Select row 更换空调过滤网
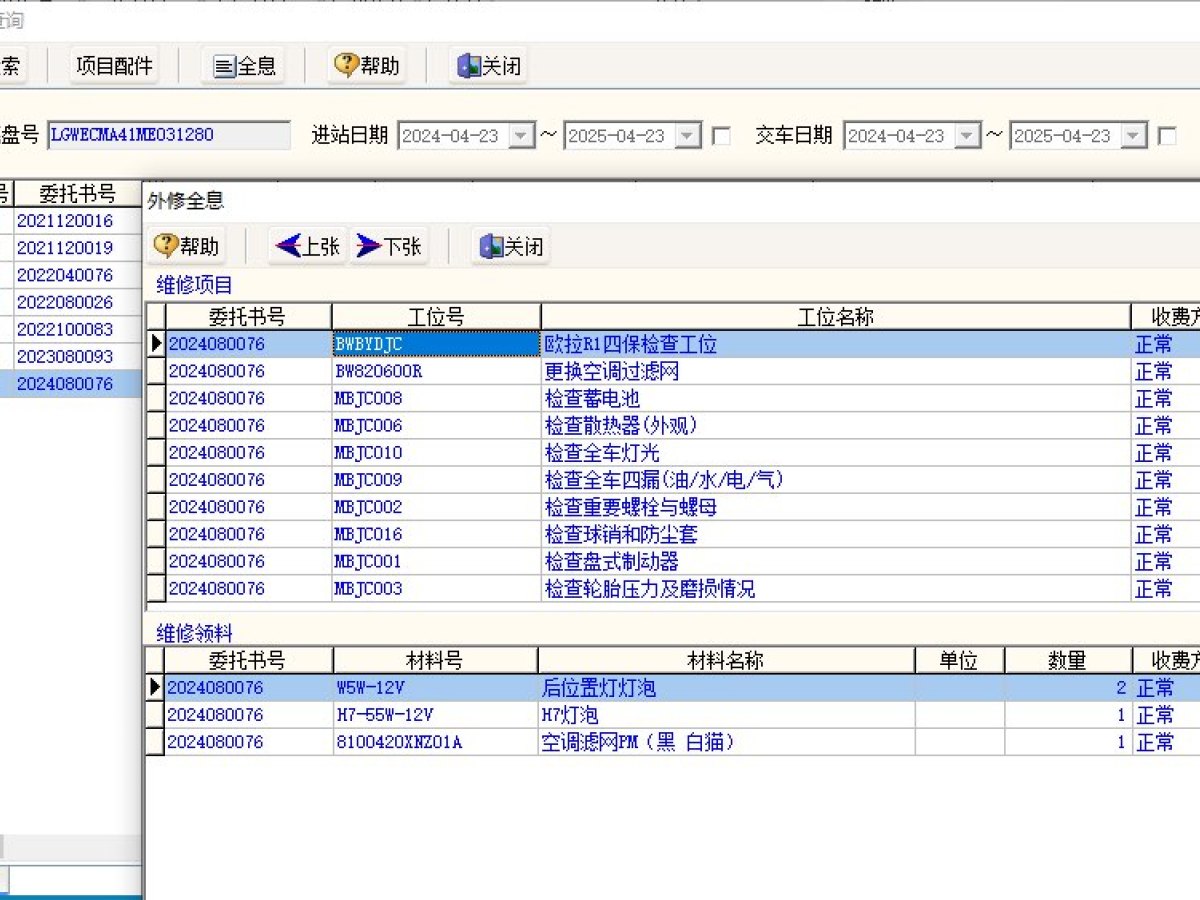The image size is (1200, 900). [x=836, y=371]
